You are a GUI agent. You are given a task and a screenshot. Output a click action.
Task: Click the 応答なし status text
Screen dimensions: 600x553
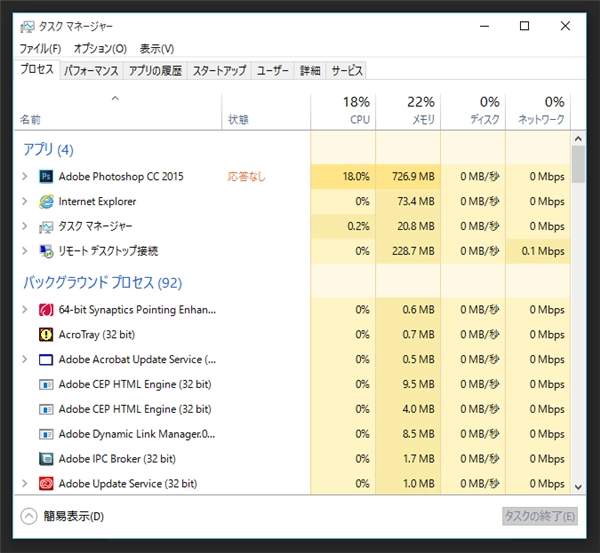tap(246, 176)
